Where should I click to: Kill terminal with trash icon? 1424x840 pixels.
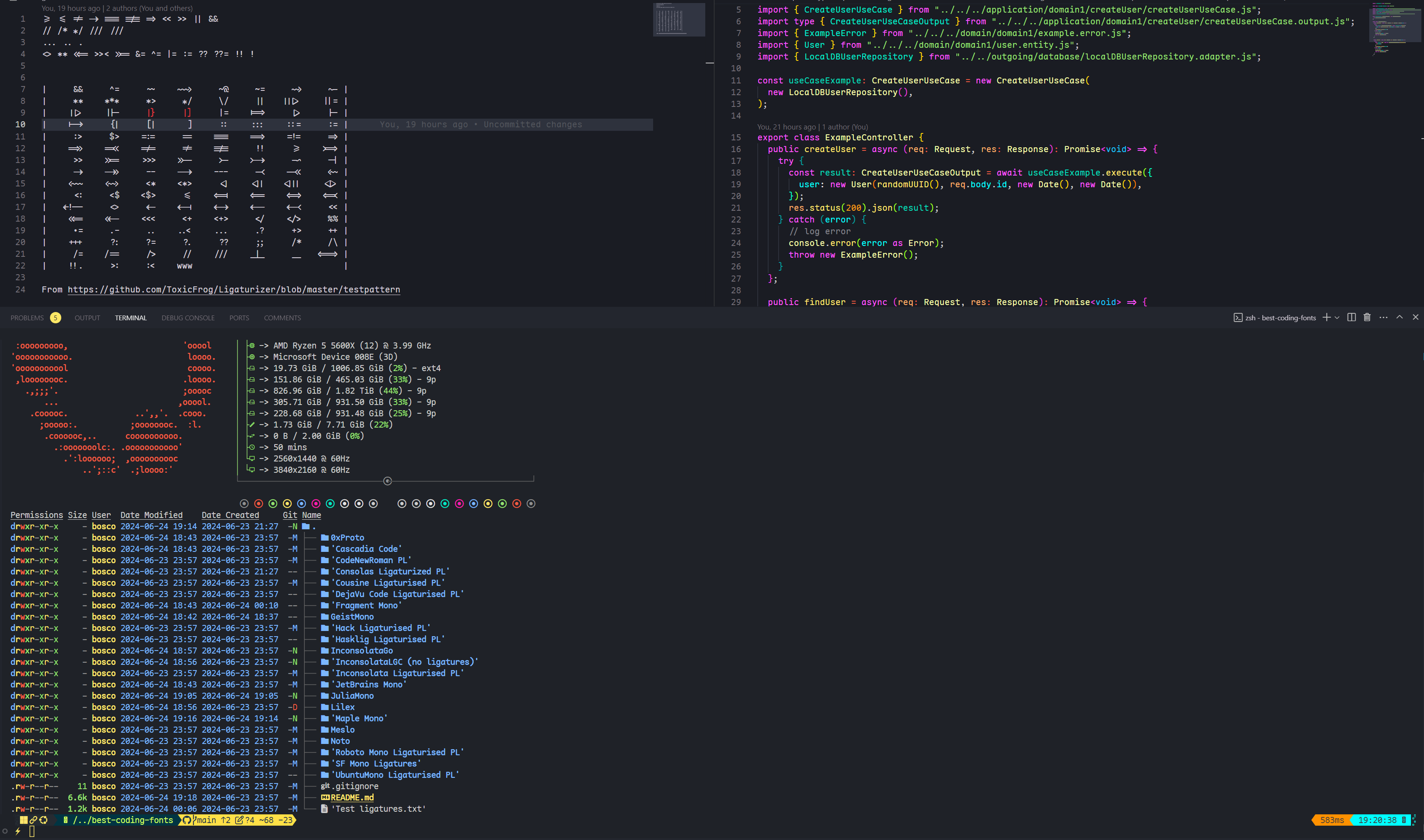tap(1367, 318)
